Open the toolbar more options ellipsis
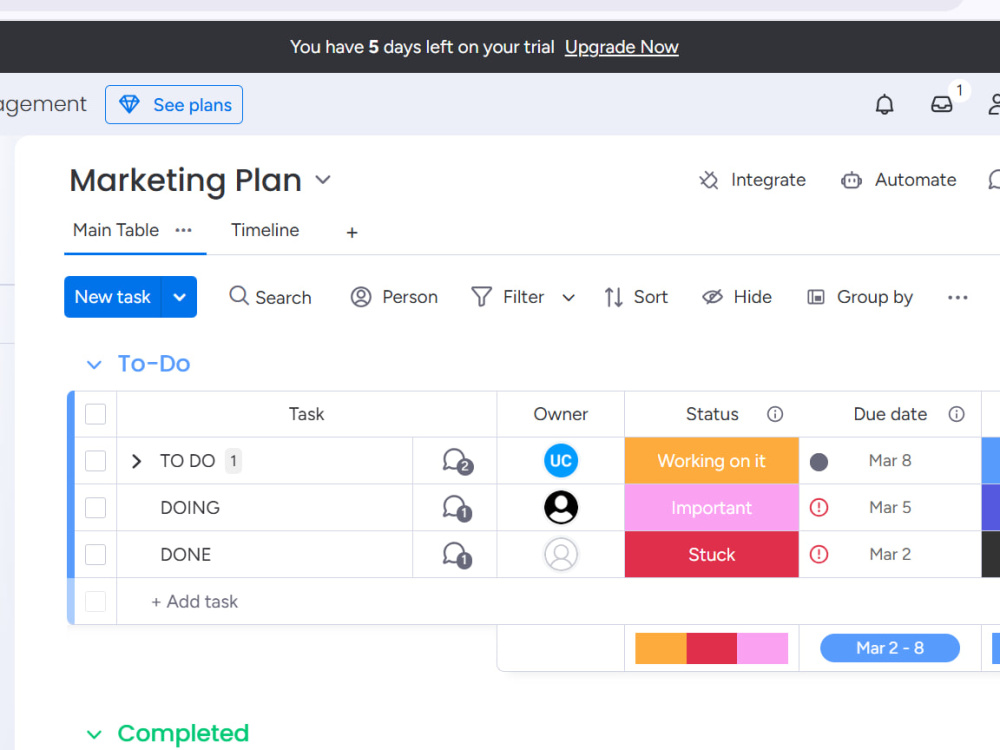This screenshot has height=750, width=1000. pos(957,298)
